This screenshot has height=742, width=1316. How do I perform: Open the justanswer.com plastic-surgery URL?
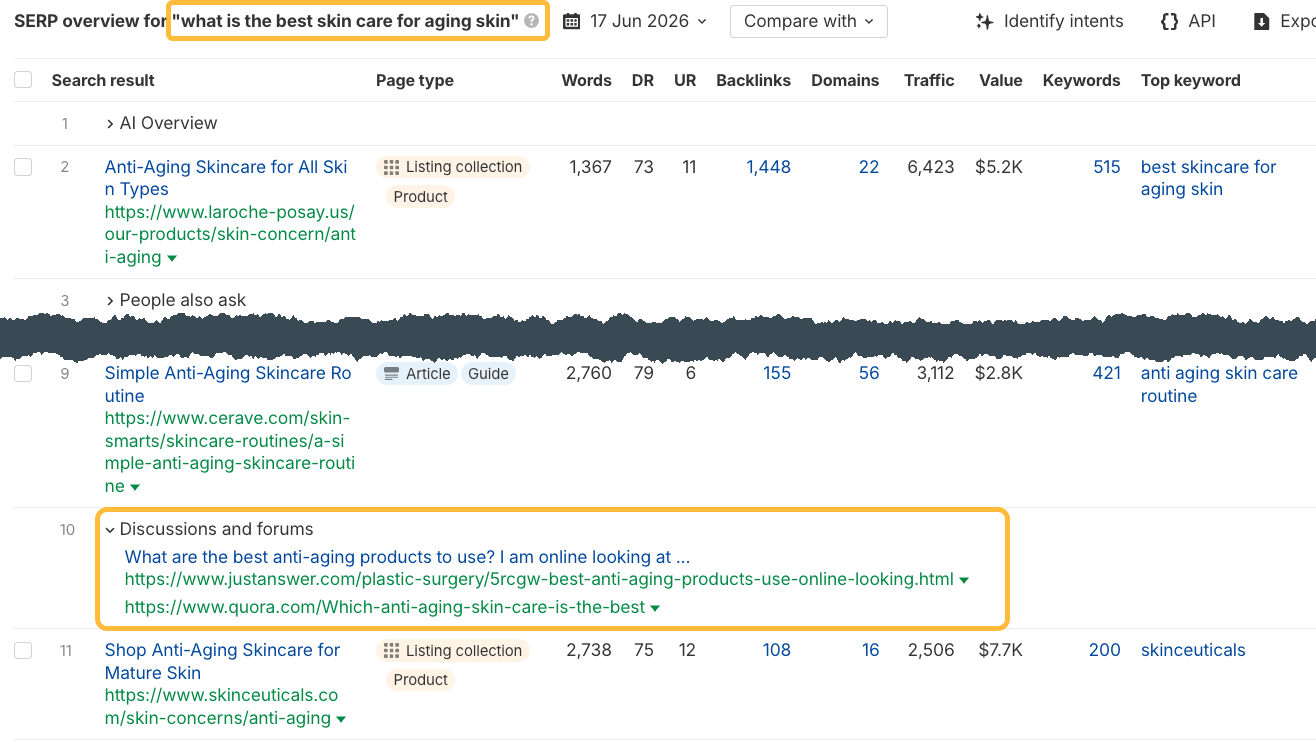tap(539, 579)
